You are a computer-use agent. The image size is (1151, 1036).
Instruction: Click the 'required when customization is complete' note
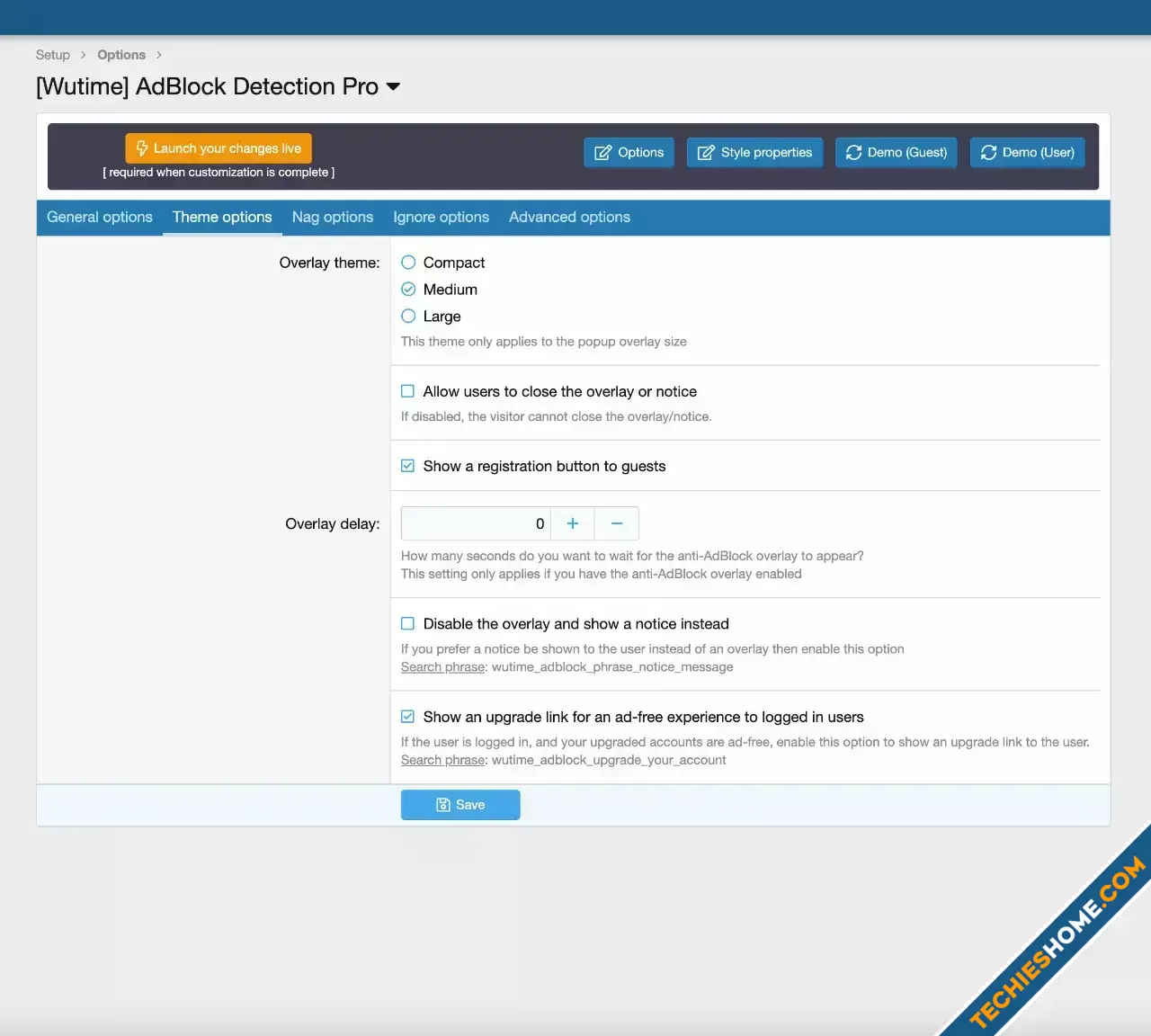219,173
